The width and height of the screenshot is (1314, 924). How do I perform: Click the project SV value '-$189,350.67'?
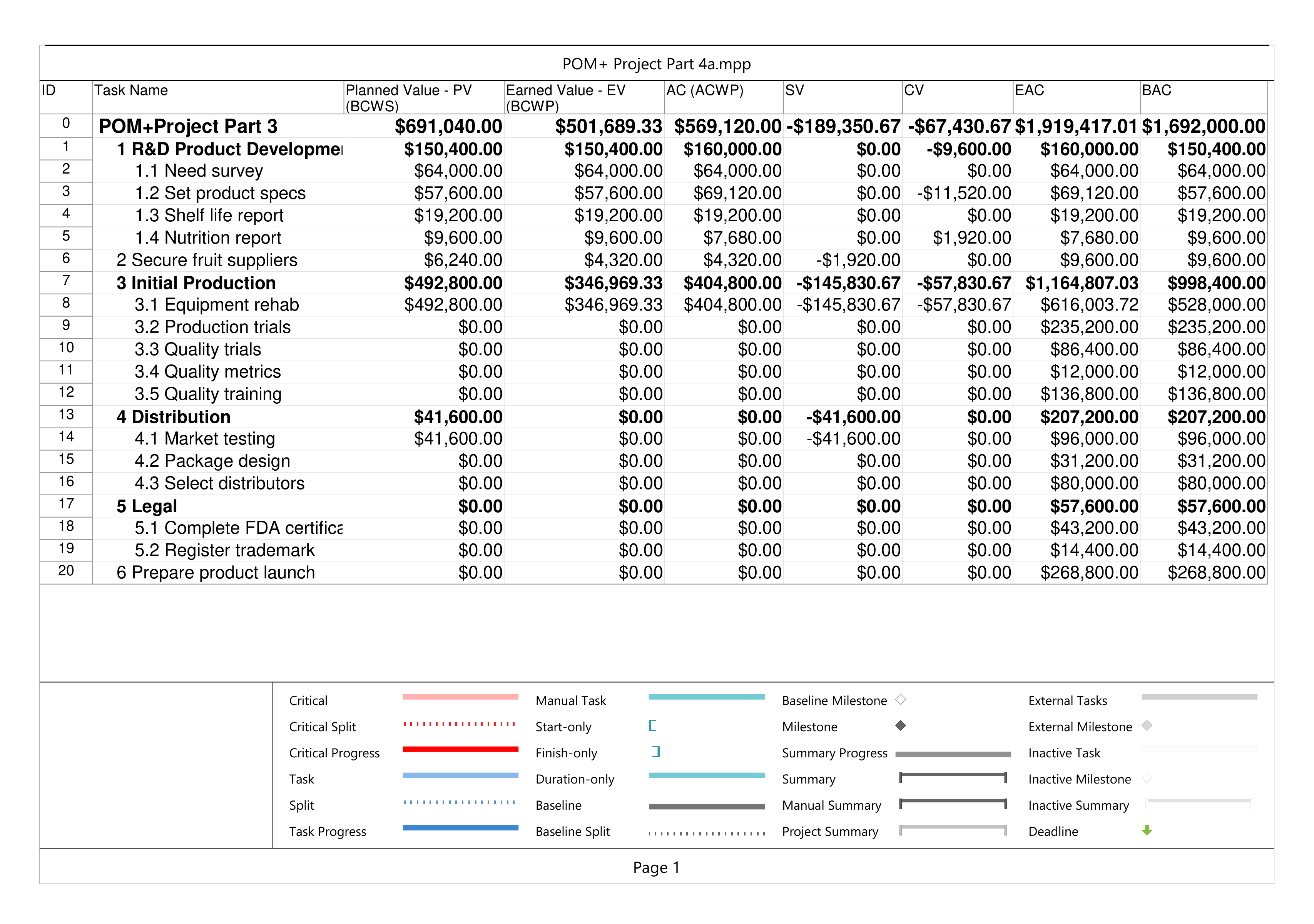(x=843, y=126)
